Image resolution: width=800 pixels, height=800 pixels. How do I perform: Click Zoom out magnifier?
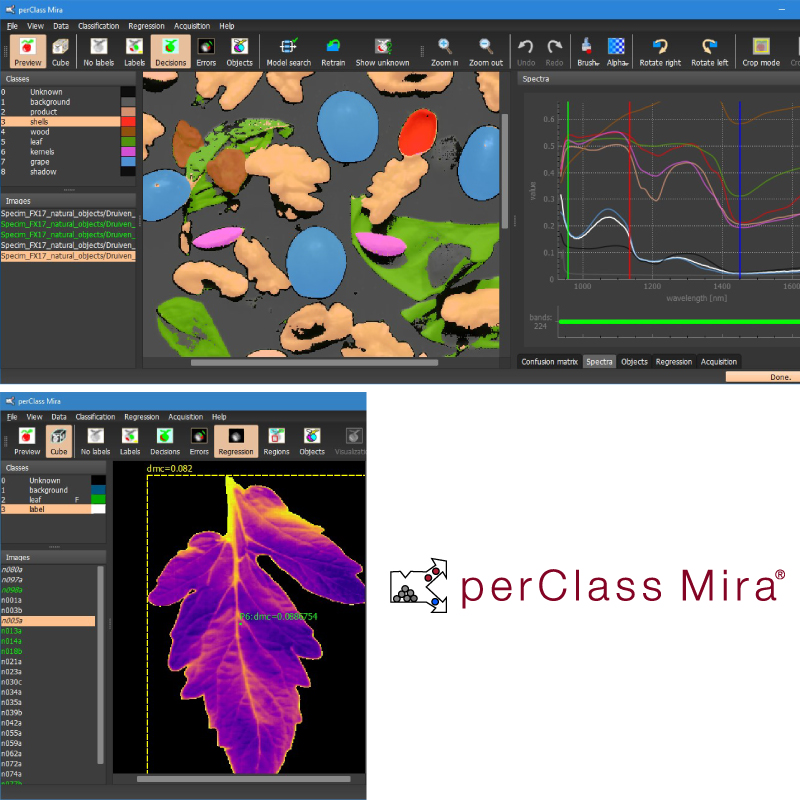point(486,52)
